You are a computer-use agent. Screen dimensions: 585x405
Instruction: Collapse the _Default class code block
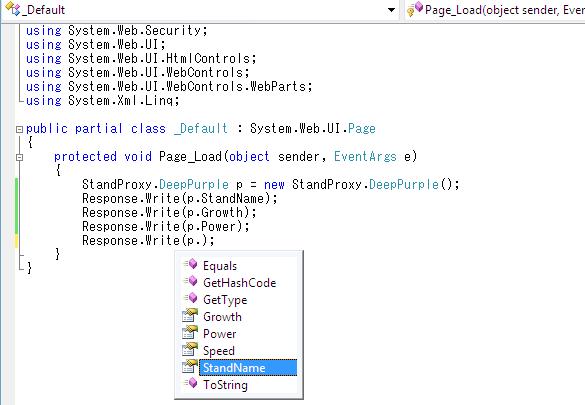[19, 129]
